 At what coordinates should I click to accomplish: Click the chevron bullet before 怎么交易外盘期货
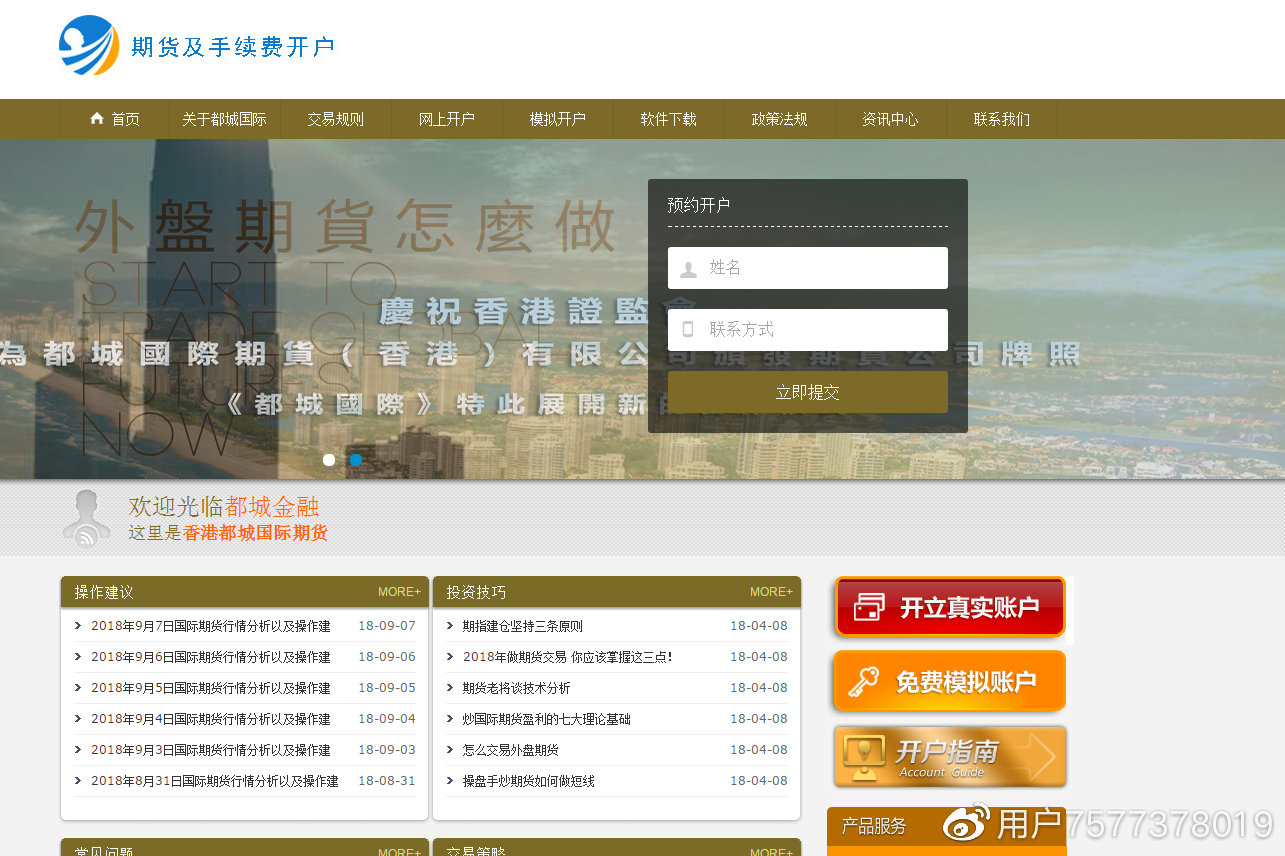click(x=450, y=750)
